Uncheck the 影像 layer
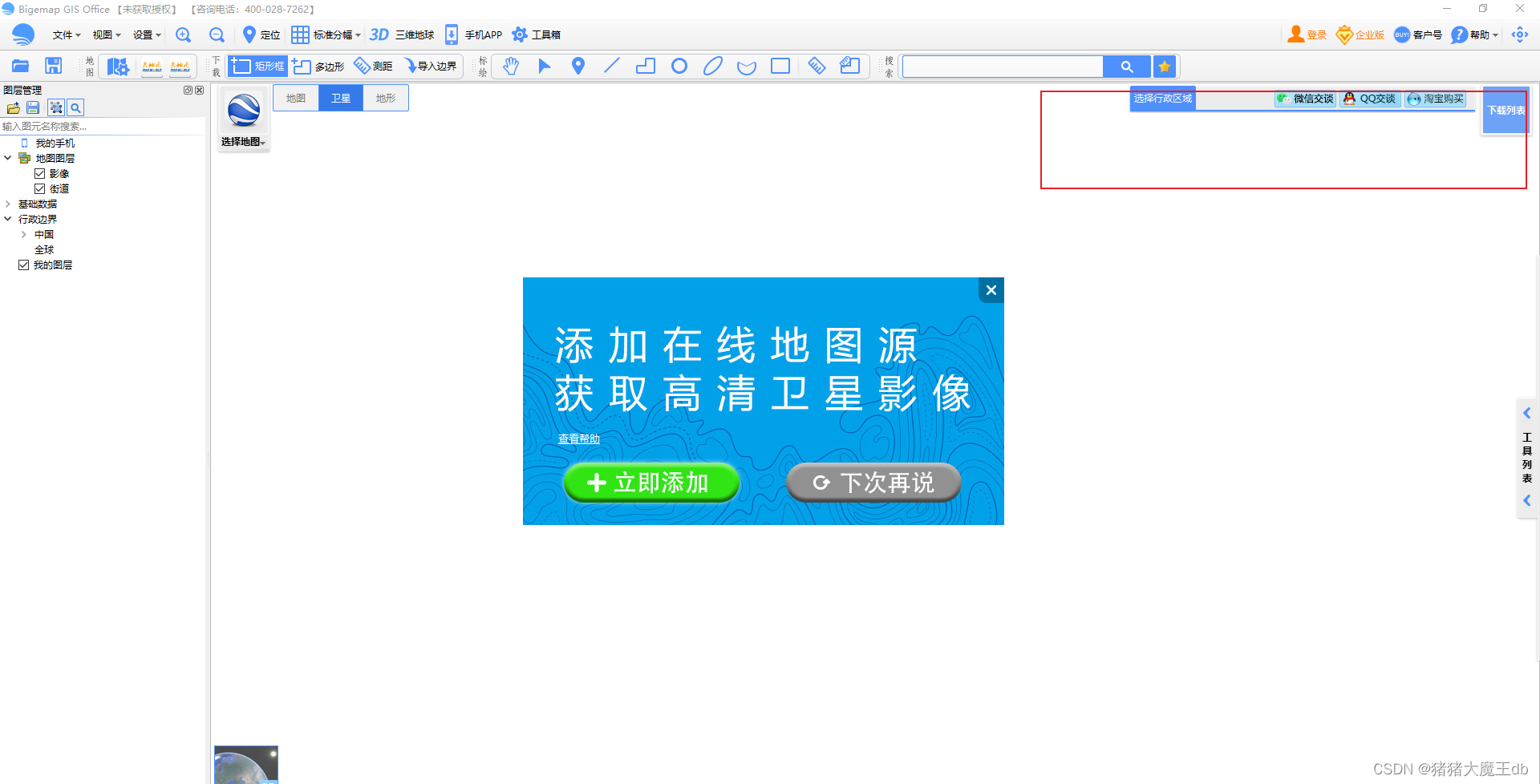The width and height of the screenshot is (1540, 784). [x=40, y=173]
